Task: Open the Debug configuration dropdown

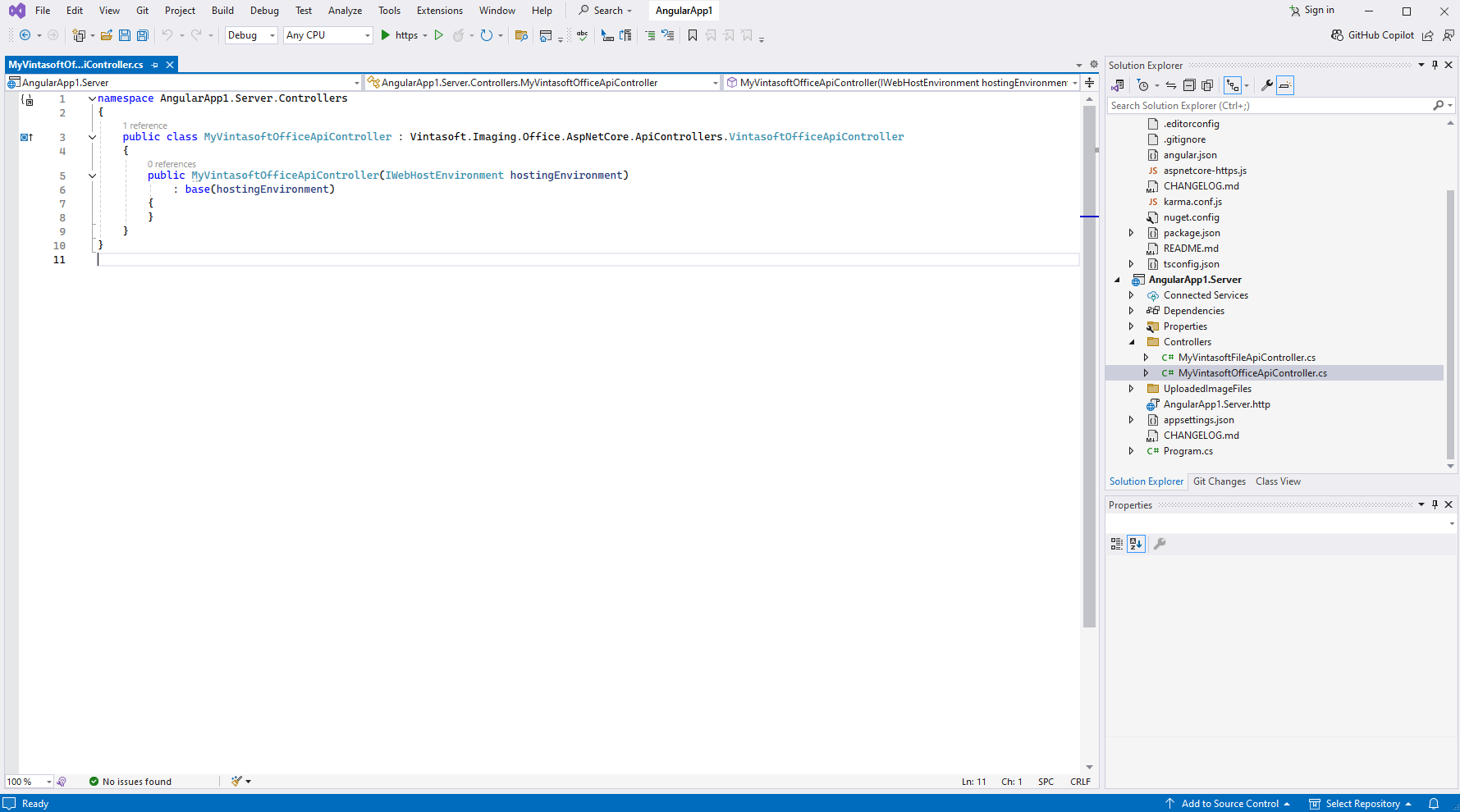Action: [251, 35]
